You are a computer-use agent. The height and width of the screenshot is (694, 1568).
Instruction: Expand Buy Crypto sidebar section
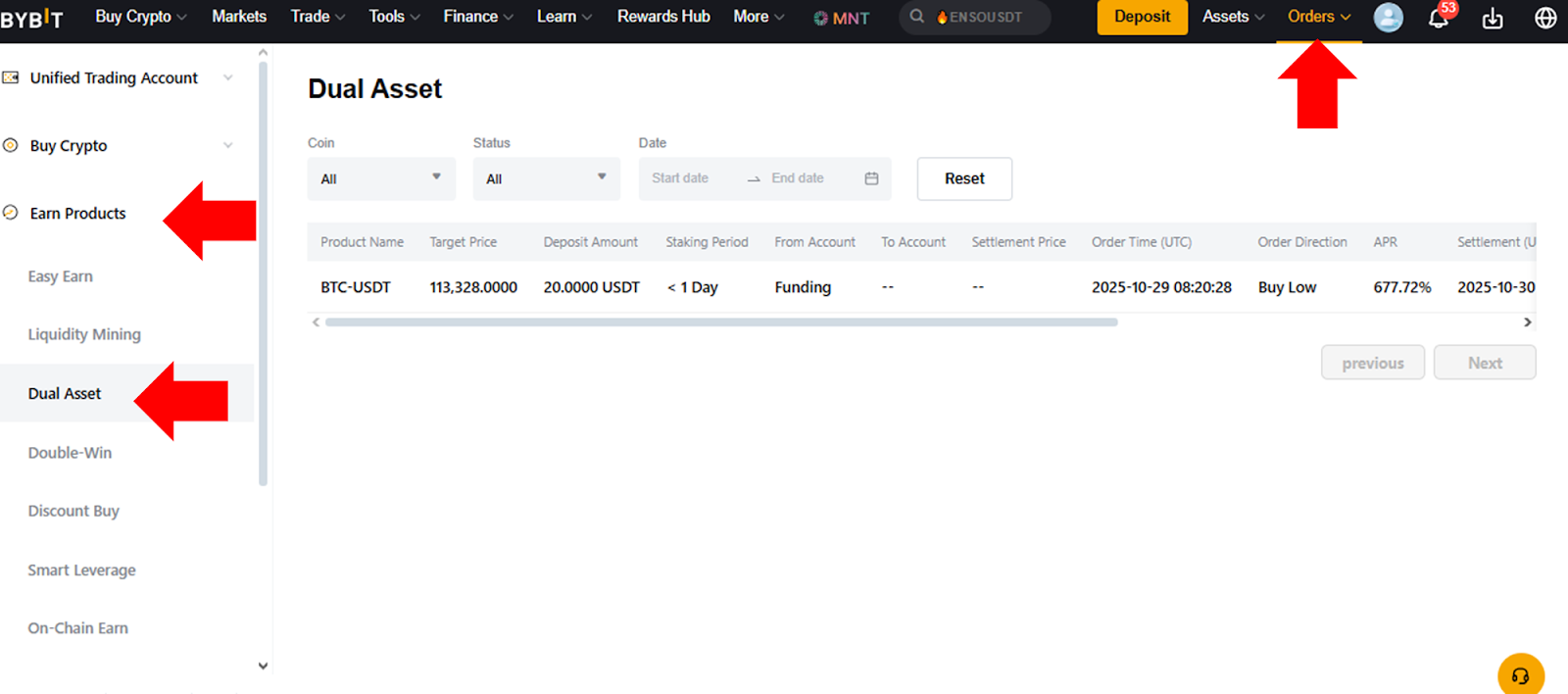point(227,145)
